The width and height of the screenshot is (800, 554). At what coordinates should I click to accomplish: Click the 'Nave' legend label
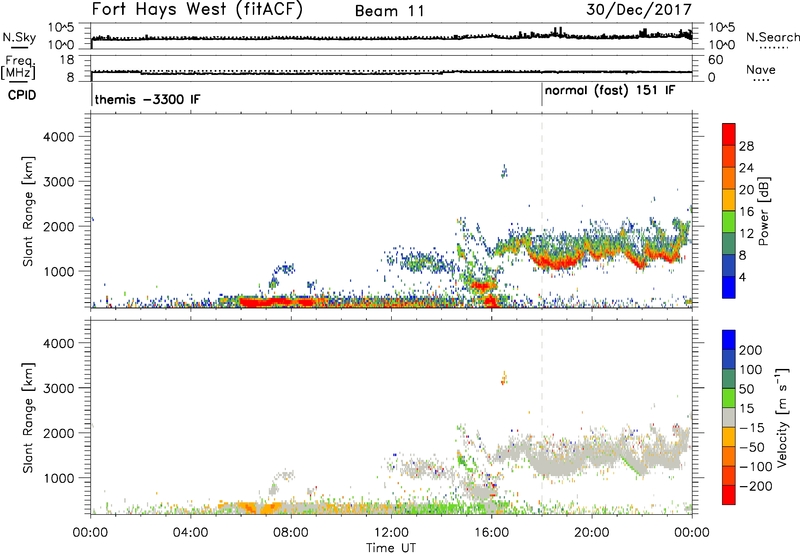(761, 70)
